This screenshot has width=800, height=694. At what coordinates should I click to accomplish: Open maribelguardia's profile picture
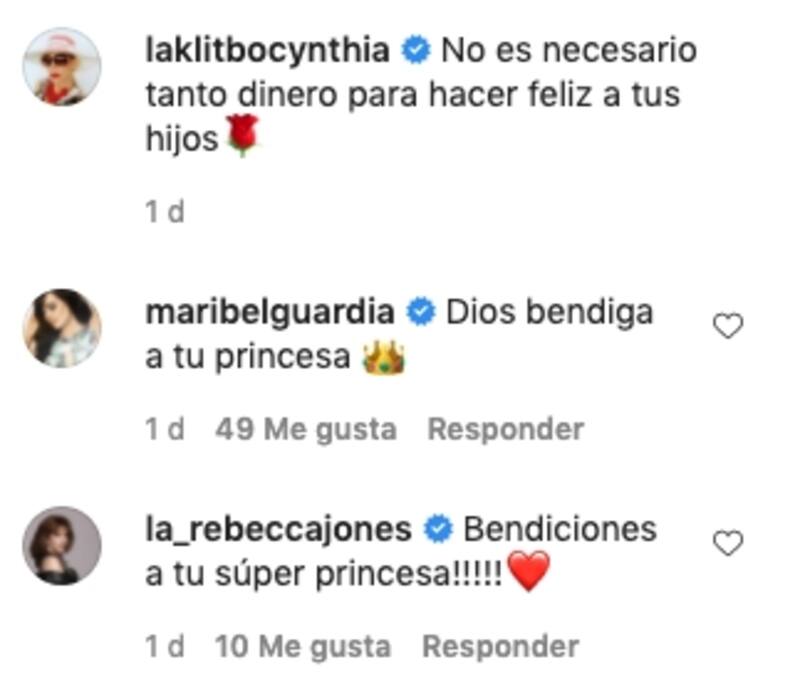(62, 328)
